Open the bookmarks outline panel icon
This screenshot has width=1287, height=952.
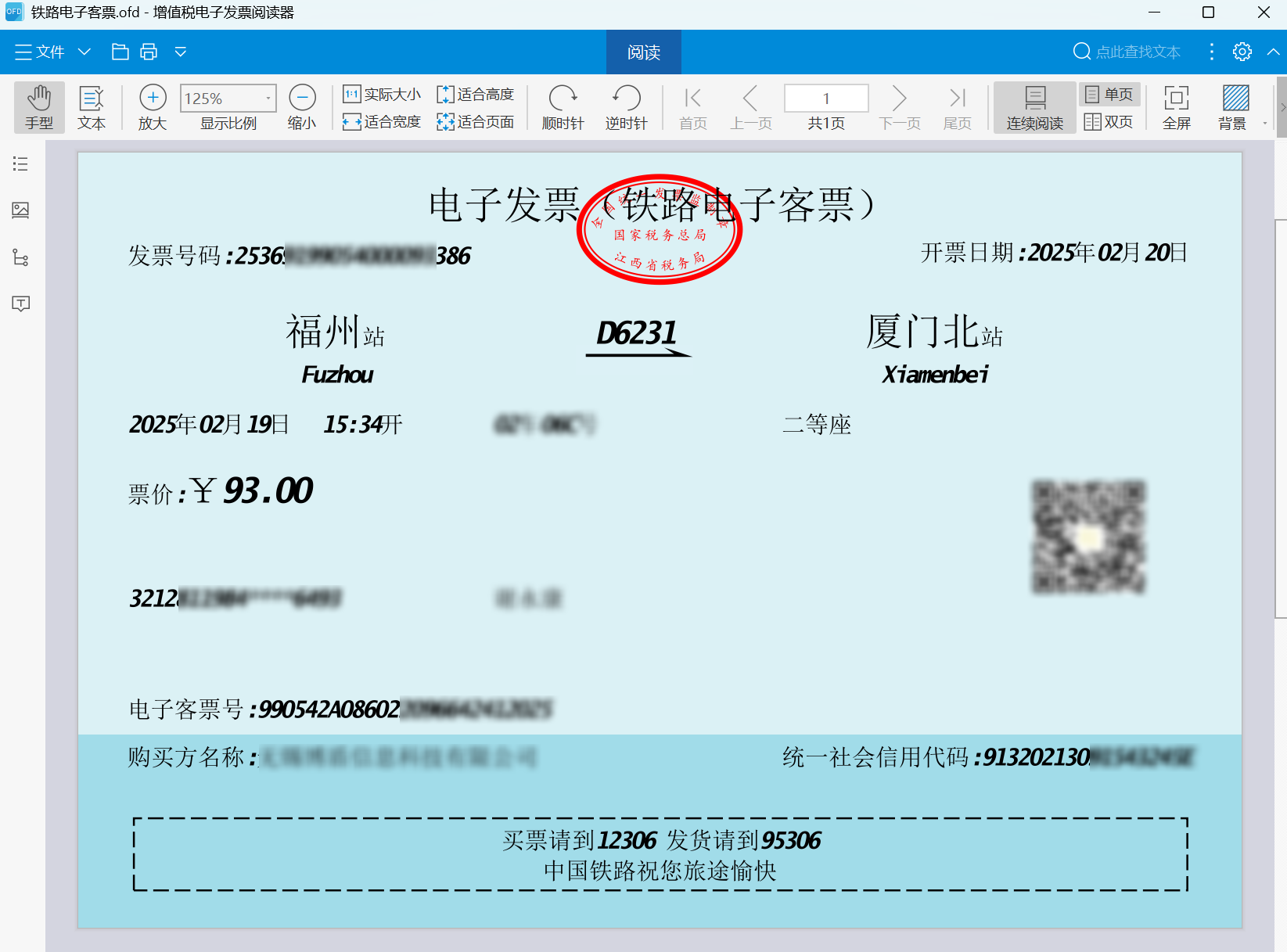coord(20,163)
